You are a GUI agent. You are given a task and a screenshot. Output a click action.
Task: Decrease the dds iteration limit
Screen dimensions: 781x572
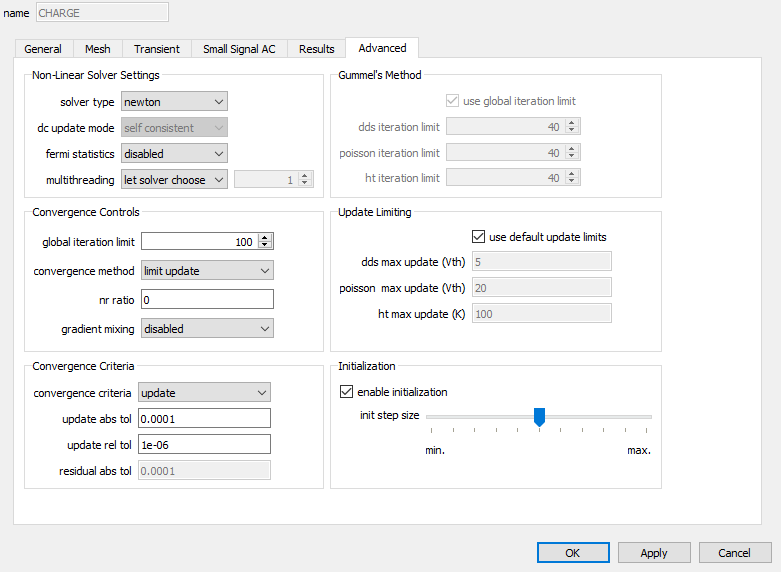tap(572, 130)
